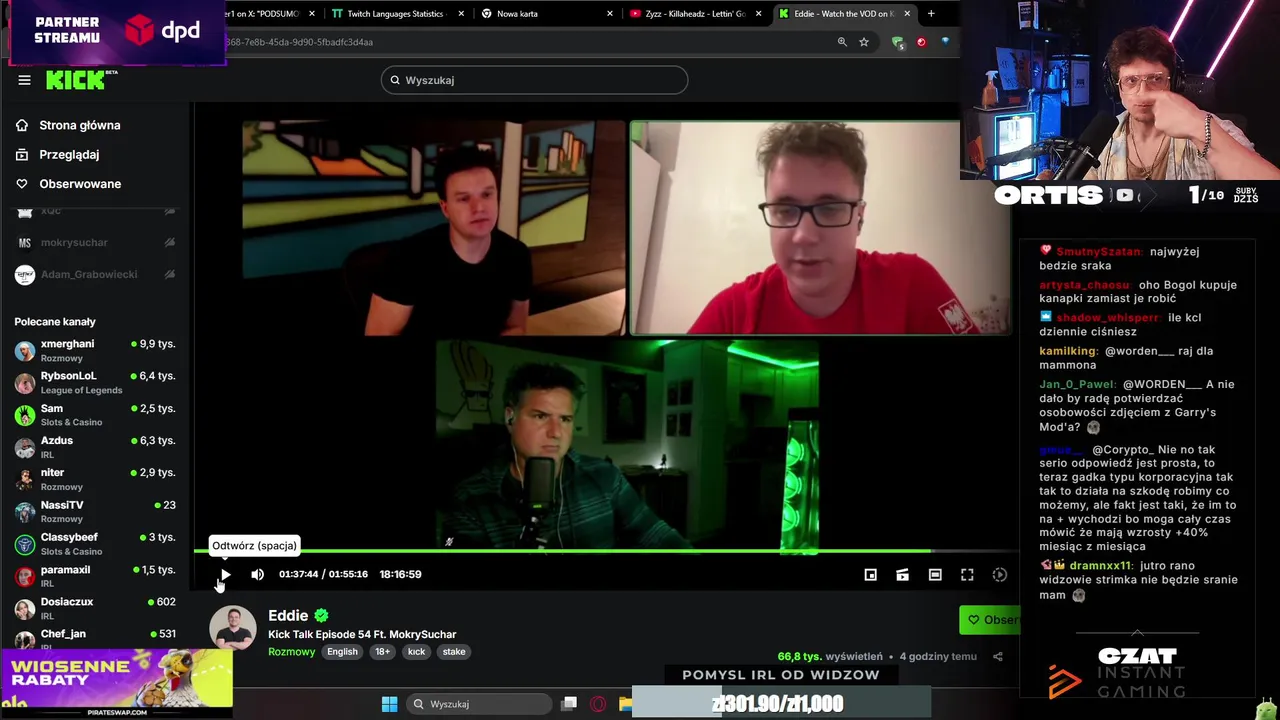Bookmark this page with the star icon
This screenshot has width=1280, height=720.
tap(864, 42)
